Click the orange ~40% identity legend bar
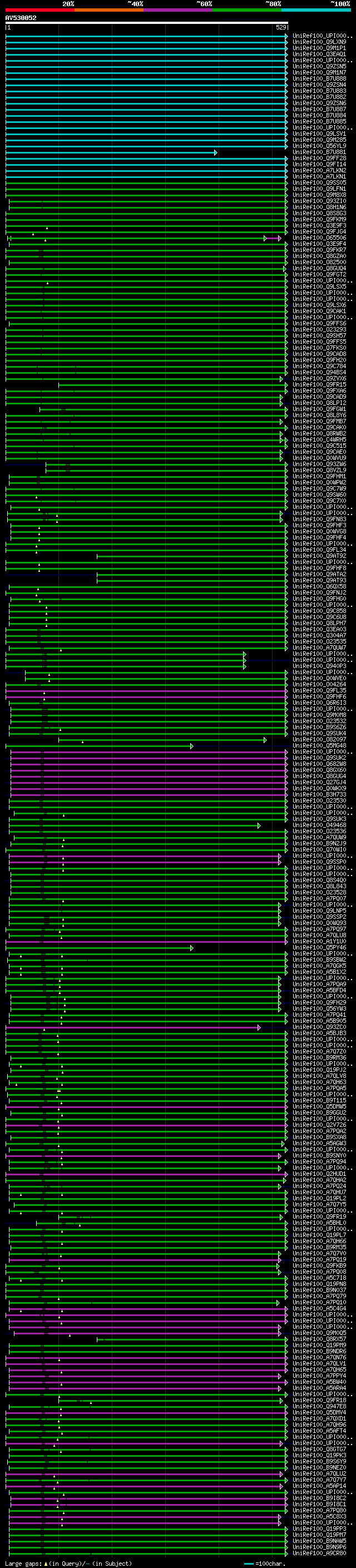The height and width of the screenshot is (1568, 356). point(109,10)
